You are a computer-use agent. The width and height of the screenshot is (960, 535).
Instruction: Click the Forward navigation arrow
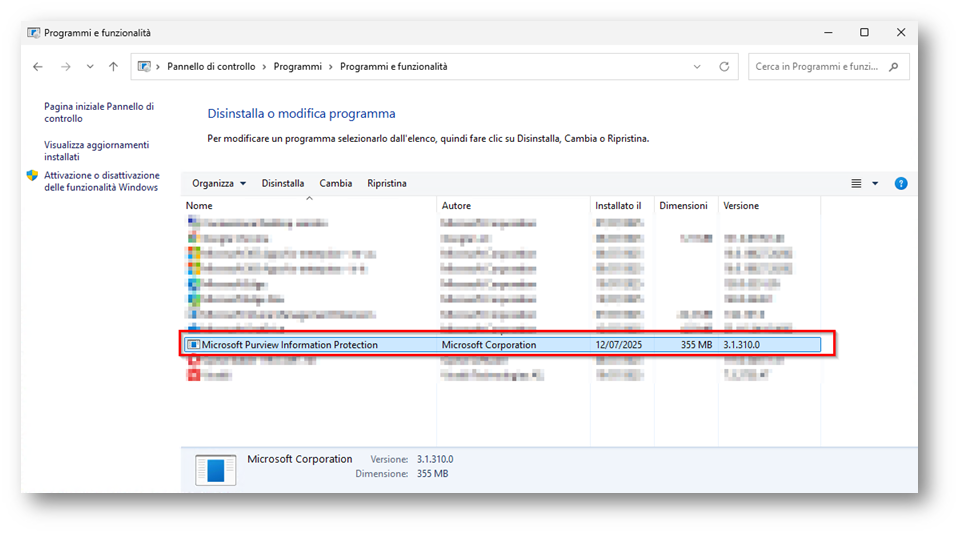point(66,67)
